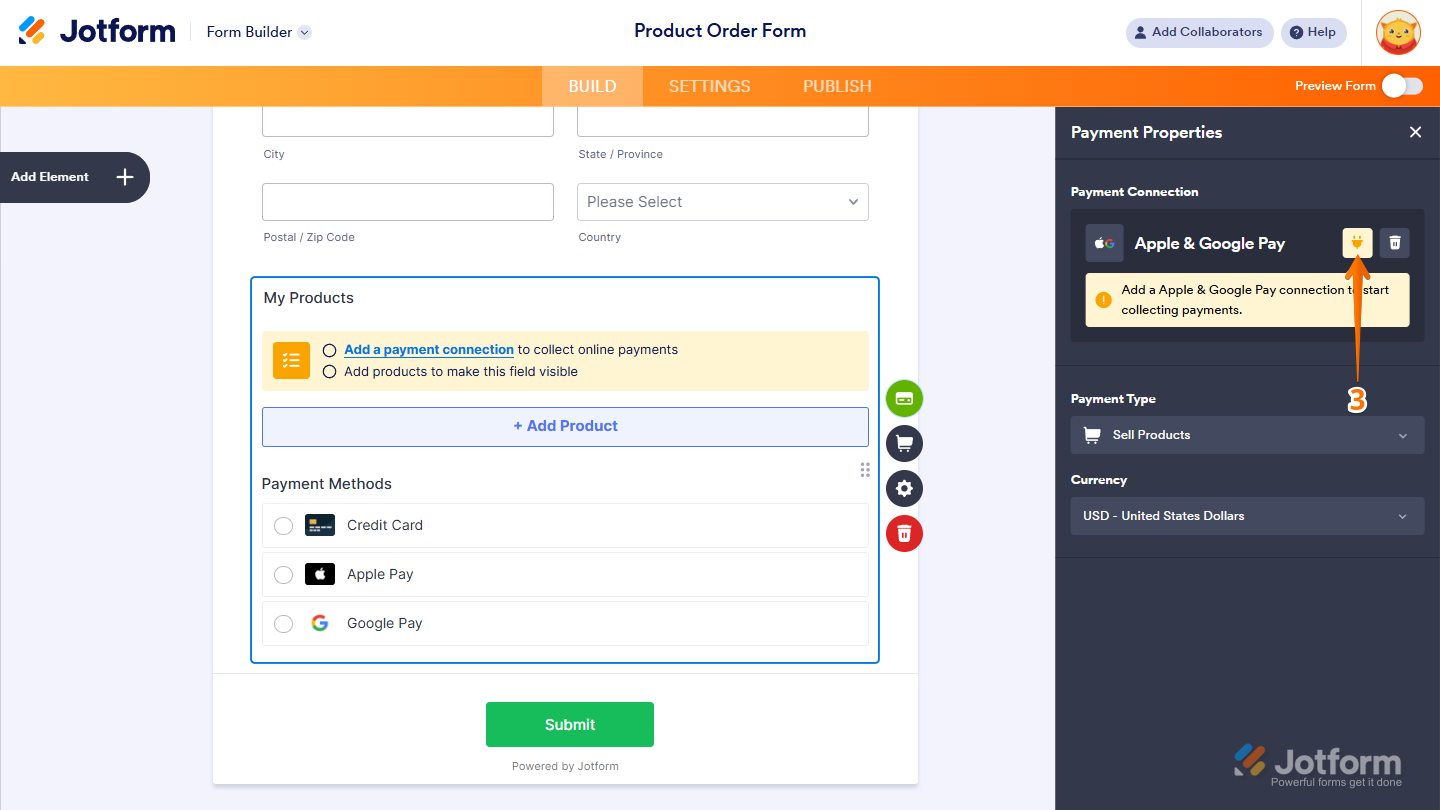The width and height of the screenshot is (1440, 810).
Task: Delete the Apple & Google Pay connection
Action: [1395, 243]
